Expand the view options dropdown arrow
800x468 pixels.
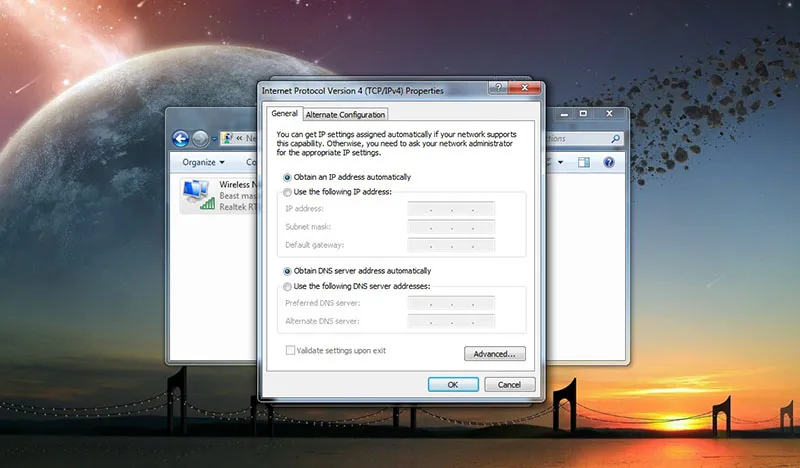tap(561, 162)
